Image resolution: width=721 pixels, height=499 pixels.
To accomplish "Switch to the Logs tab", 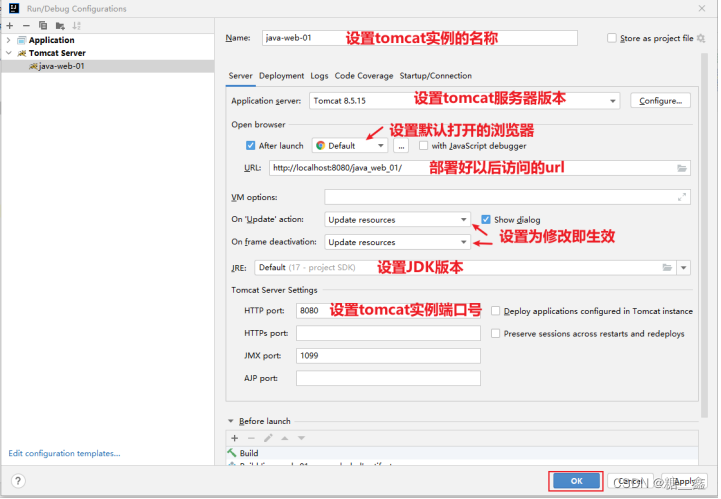I will 319,76.
